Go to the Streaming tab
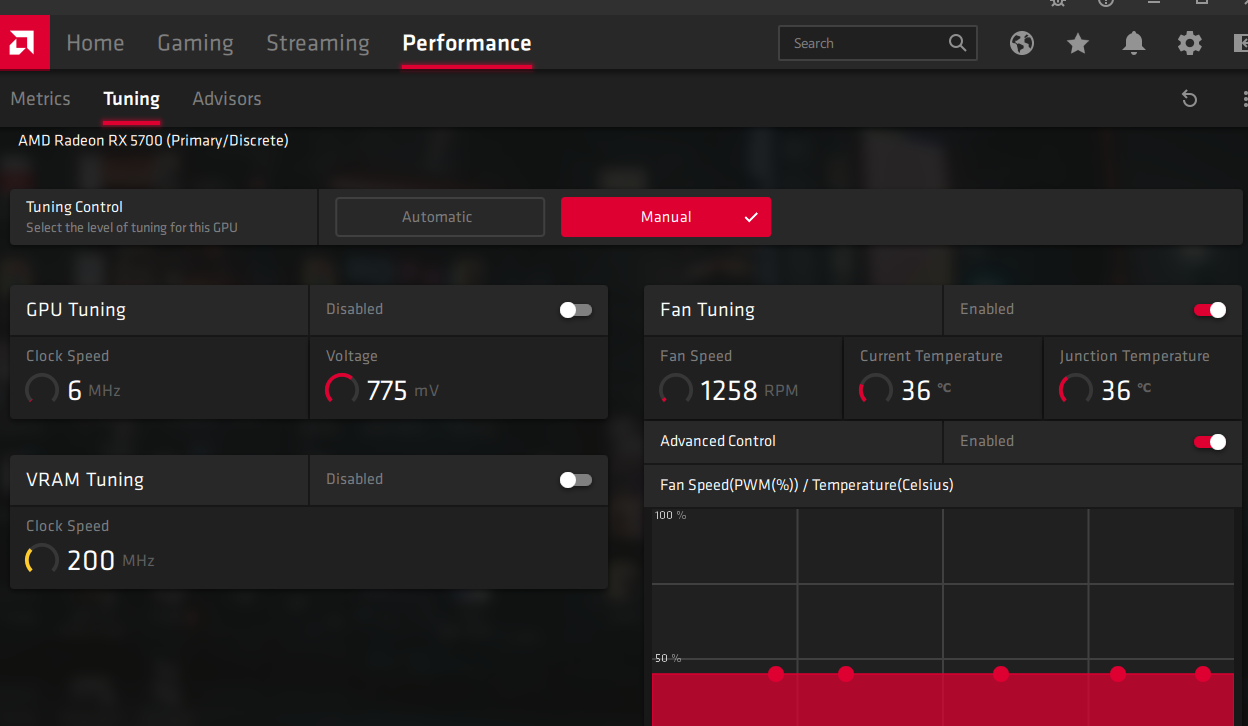Screen dimensions: 1248x726 [x=318, y=43]
